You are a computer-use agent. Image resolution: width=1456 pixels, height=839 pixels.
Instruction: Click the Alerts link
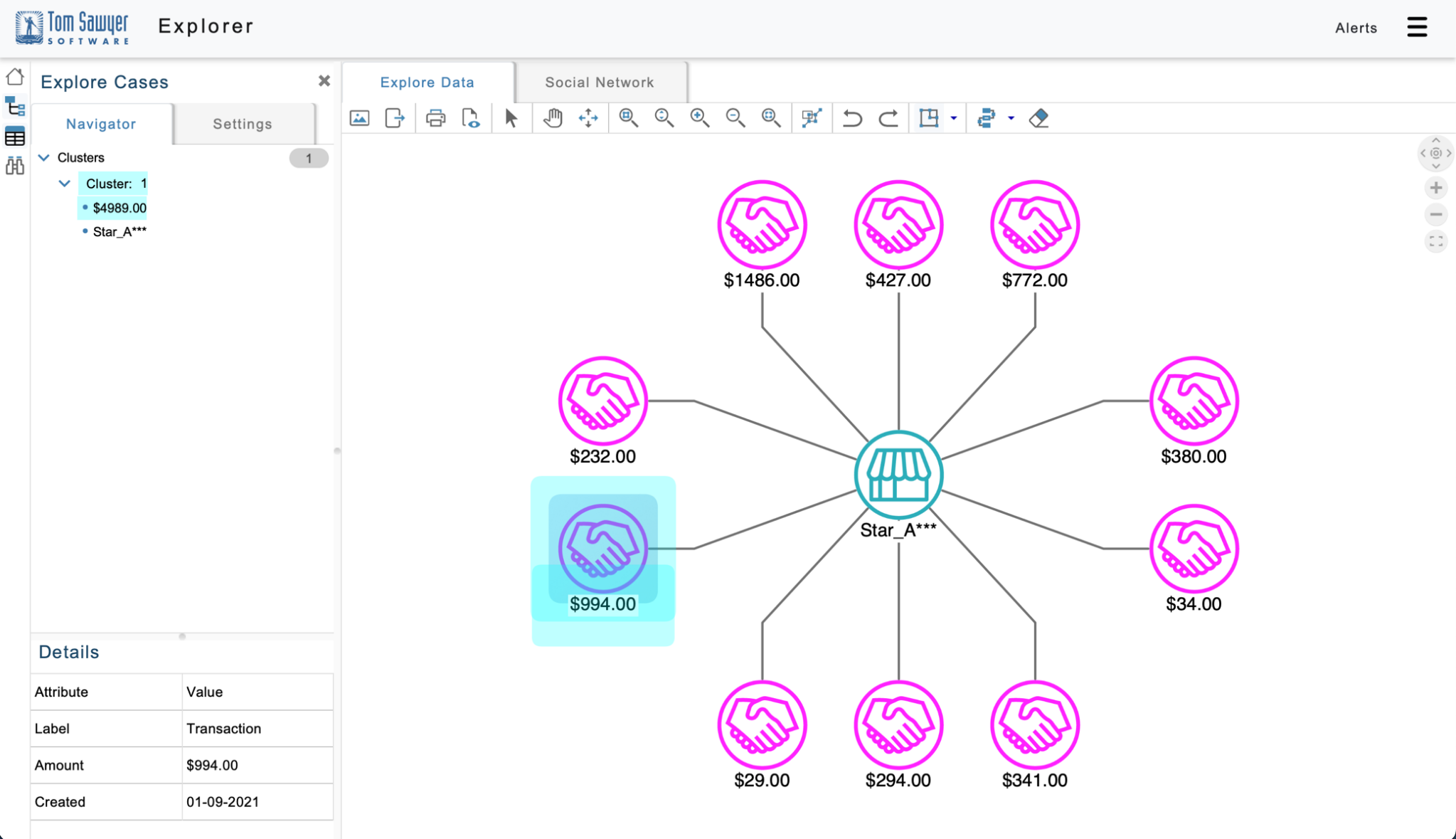[1356, 28]
